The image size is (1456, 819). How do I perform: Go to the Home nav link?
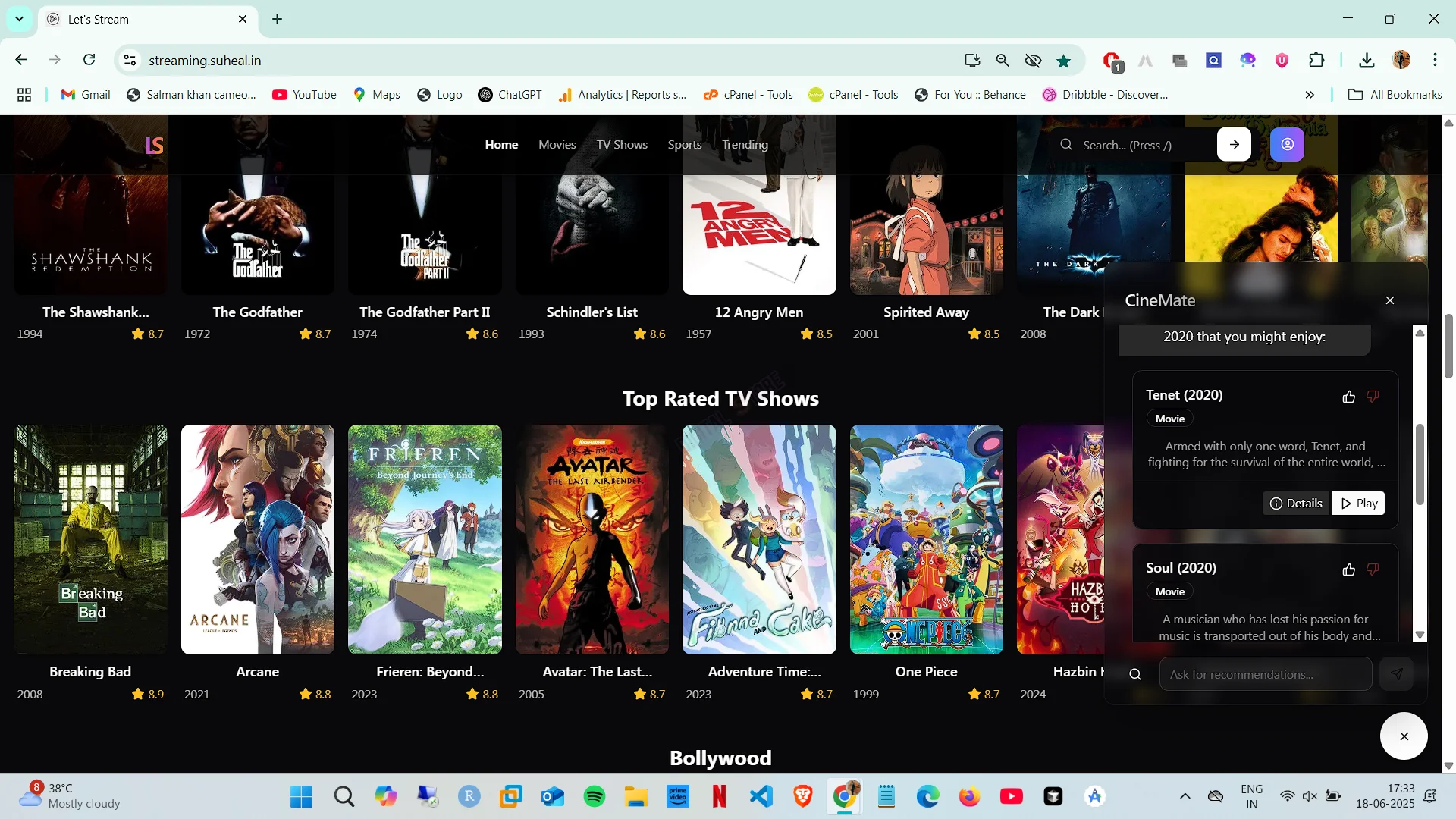tap(501, 144)
